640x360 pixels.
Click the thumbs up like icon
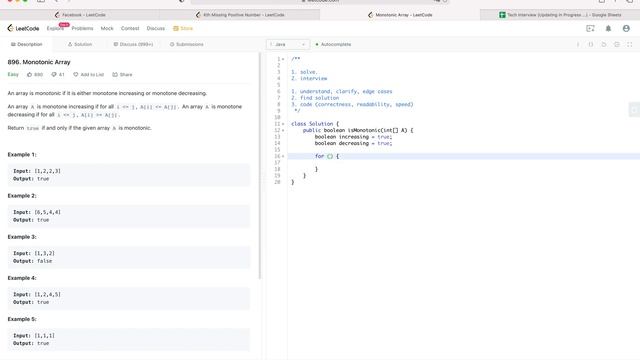tap(29, 74)
